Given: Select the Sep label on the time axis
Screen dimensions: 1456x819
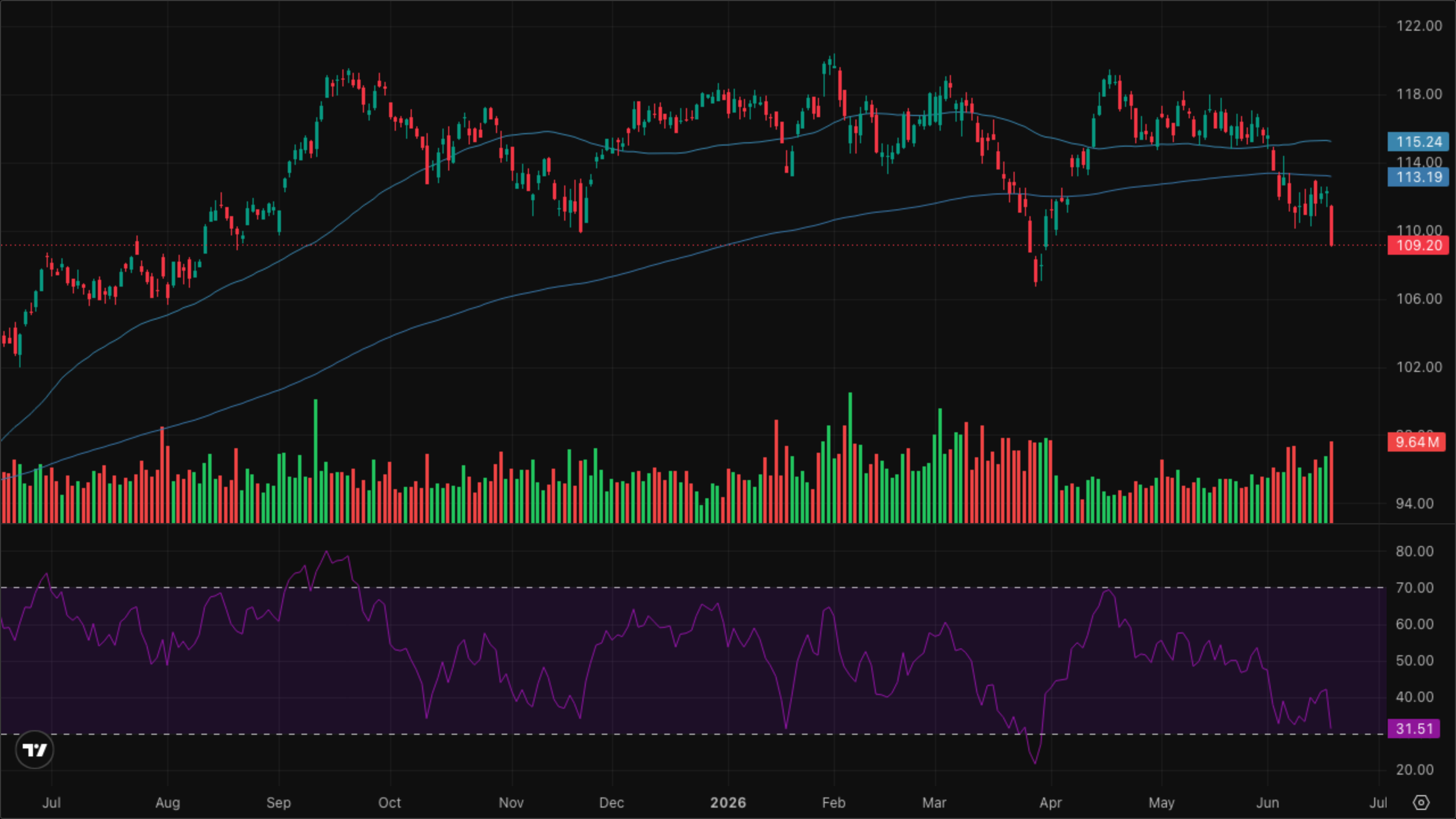Looking at the screenshot, I should tap(278, 803).
